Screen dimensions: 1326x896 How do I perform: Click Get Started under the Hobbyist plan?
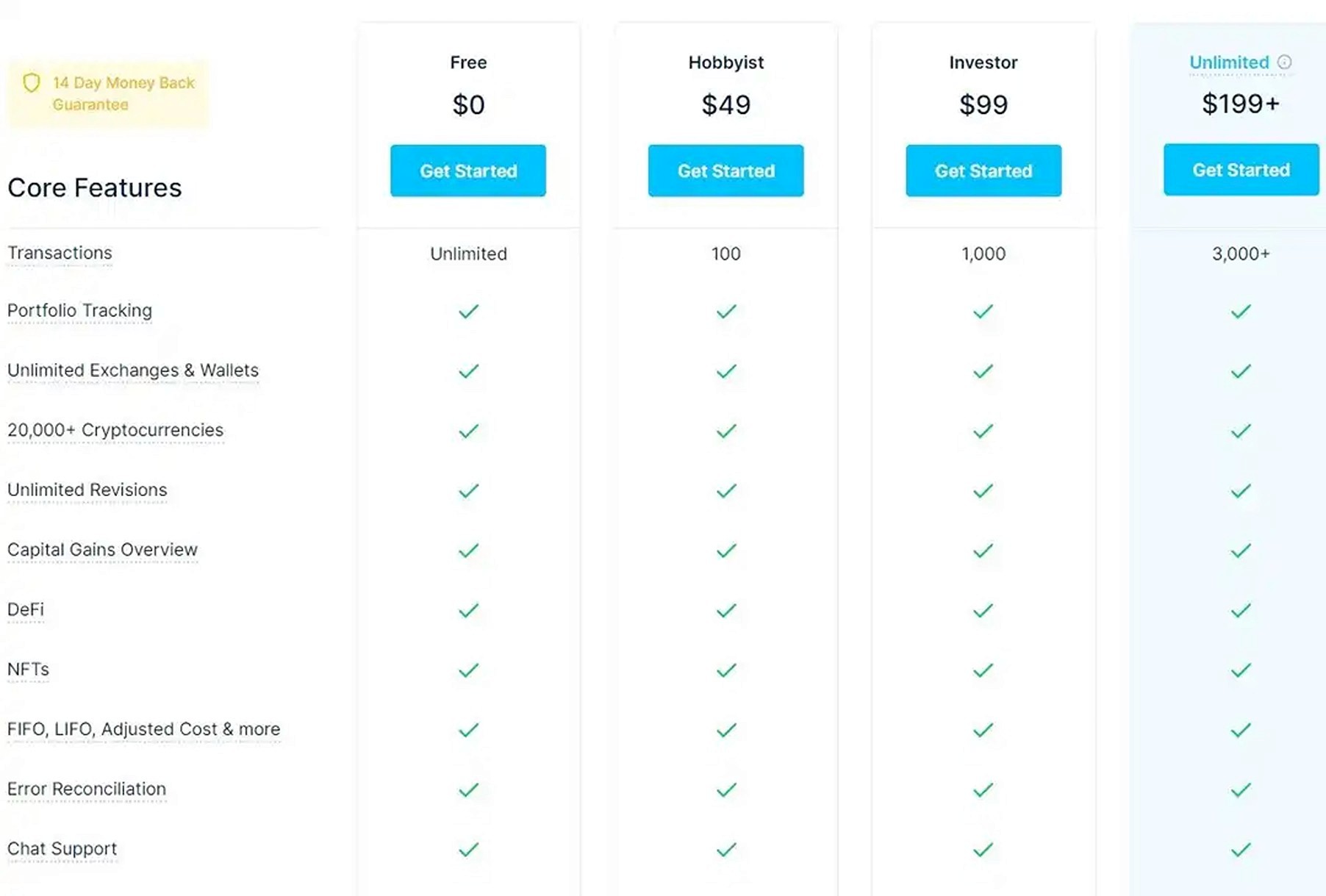click(x=725, y=171)
